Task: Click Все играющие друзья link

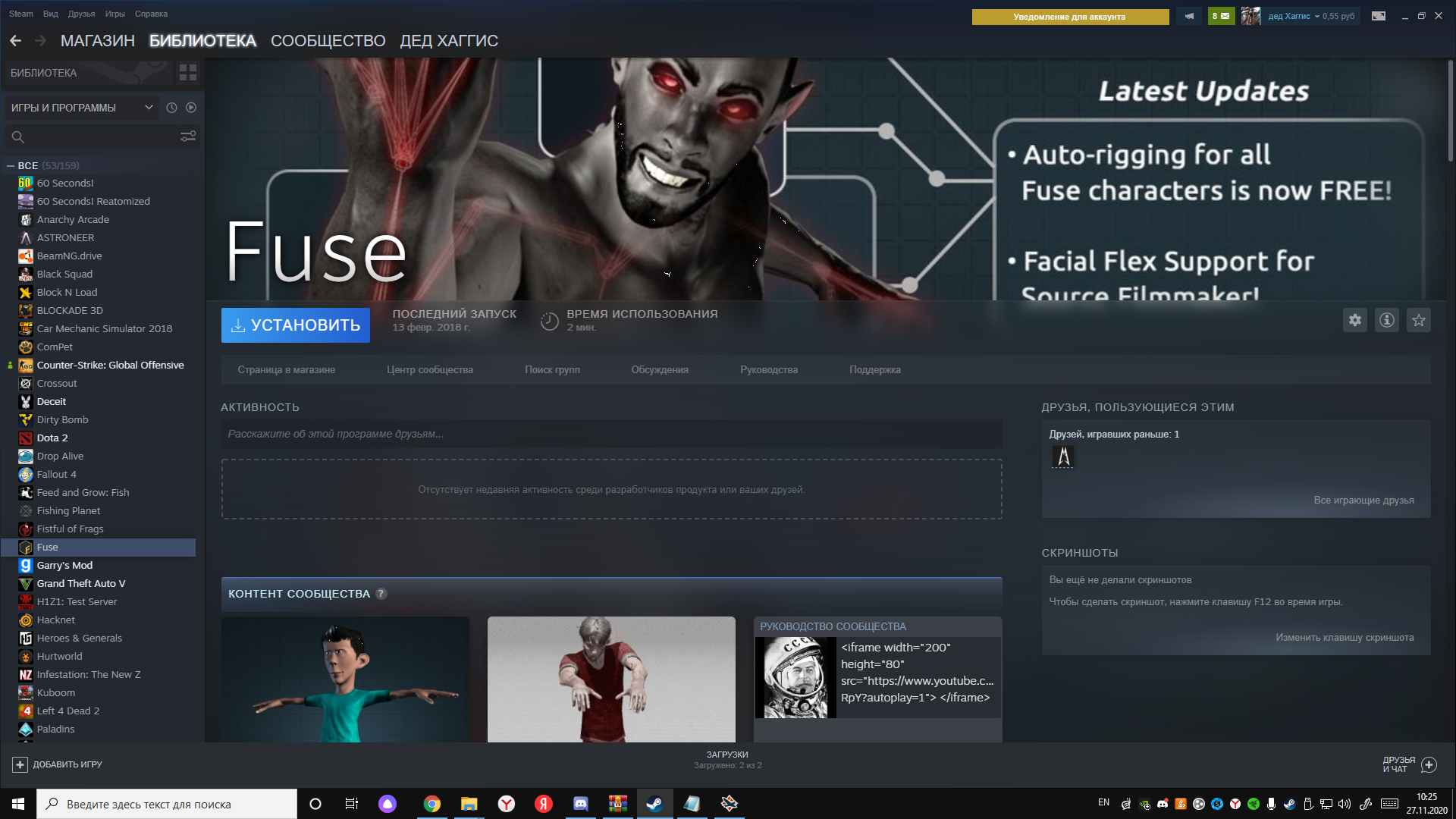Action: (1363, 500)
